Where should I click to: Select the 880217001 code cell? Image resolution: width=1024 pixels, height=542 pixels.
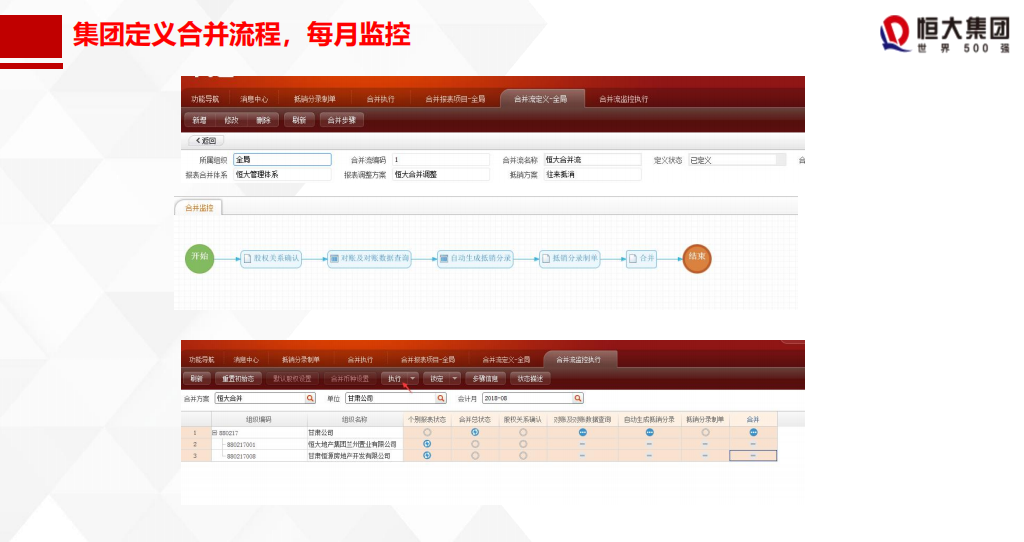click(x=259, y=444)
